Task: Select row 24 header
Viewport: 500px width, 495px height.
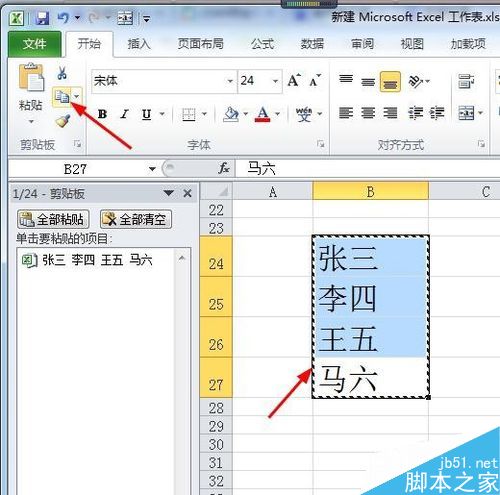Action: [x=216, y=257]
